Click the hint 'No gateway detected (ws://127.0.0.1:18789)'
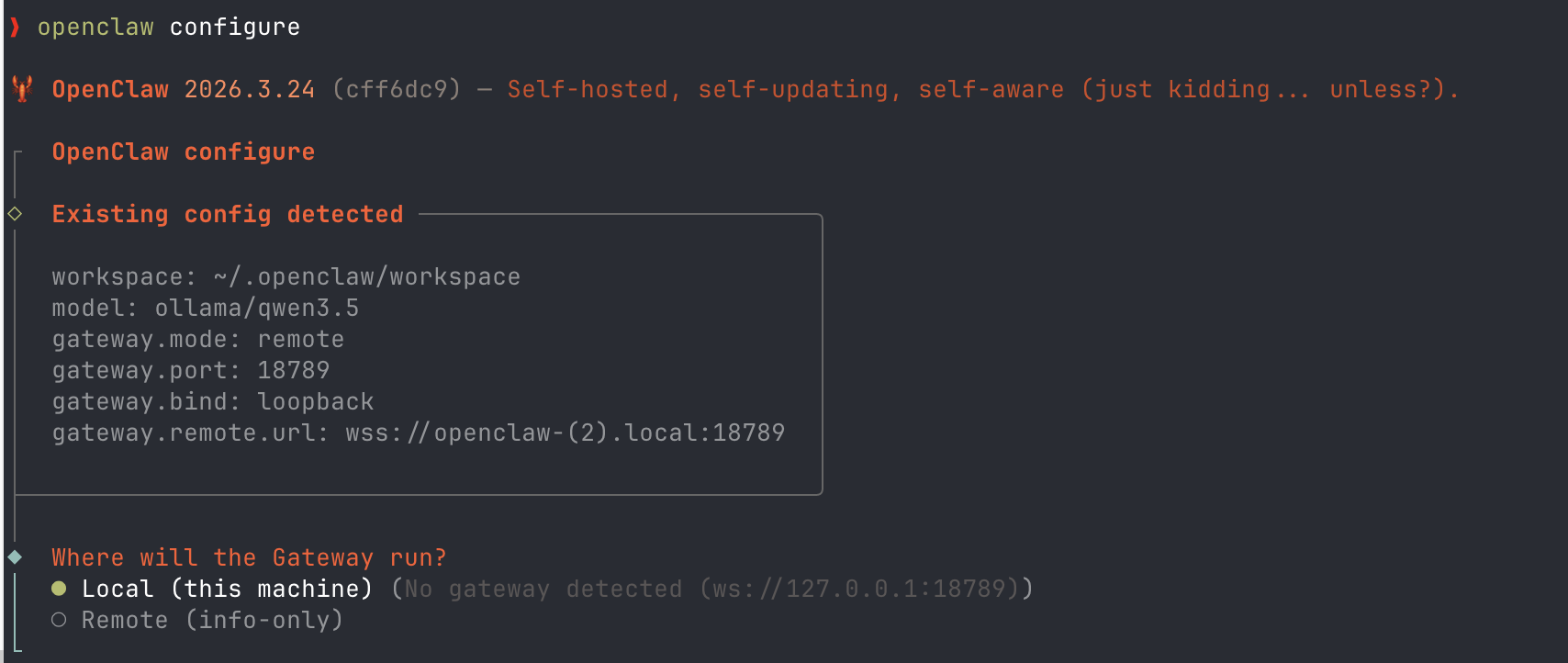Screen dimensions: 1568x663 point(712,589)
